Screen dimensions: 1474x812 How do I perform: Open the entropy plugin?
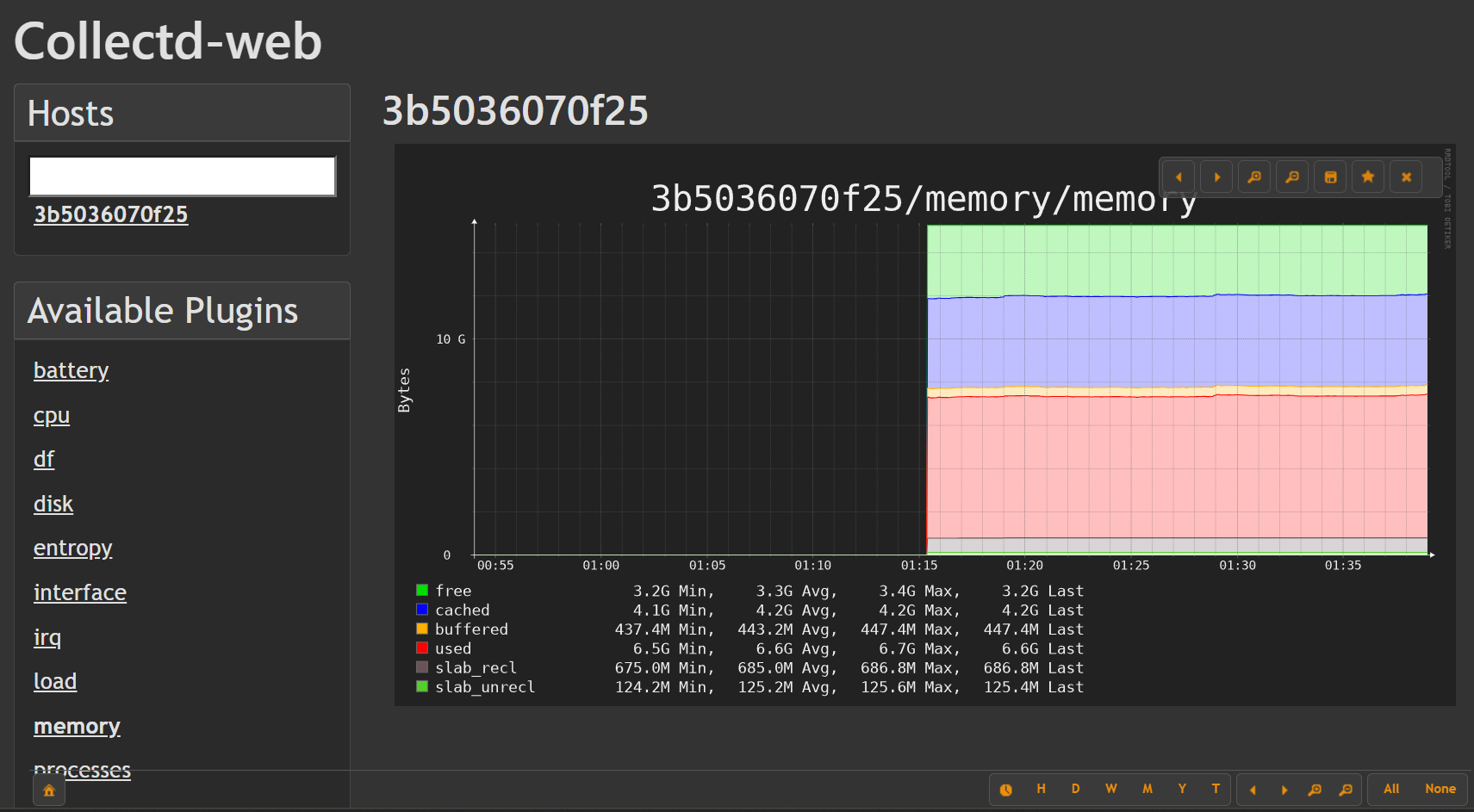coord(73,548)
